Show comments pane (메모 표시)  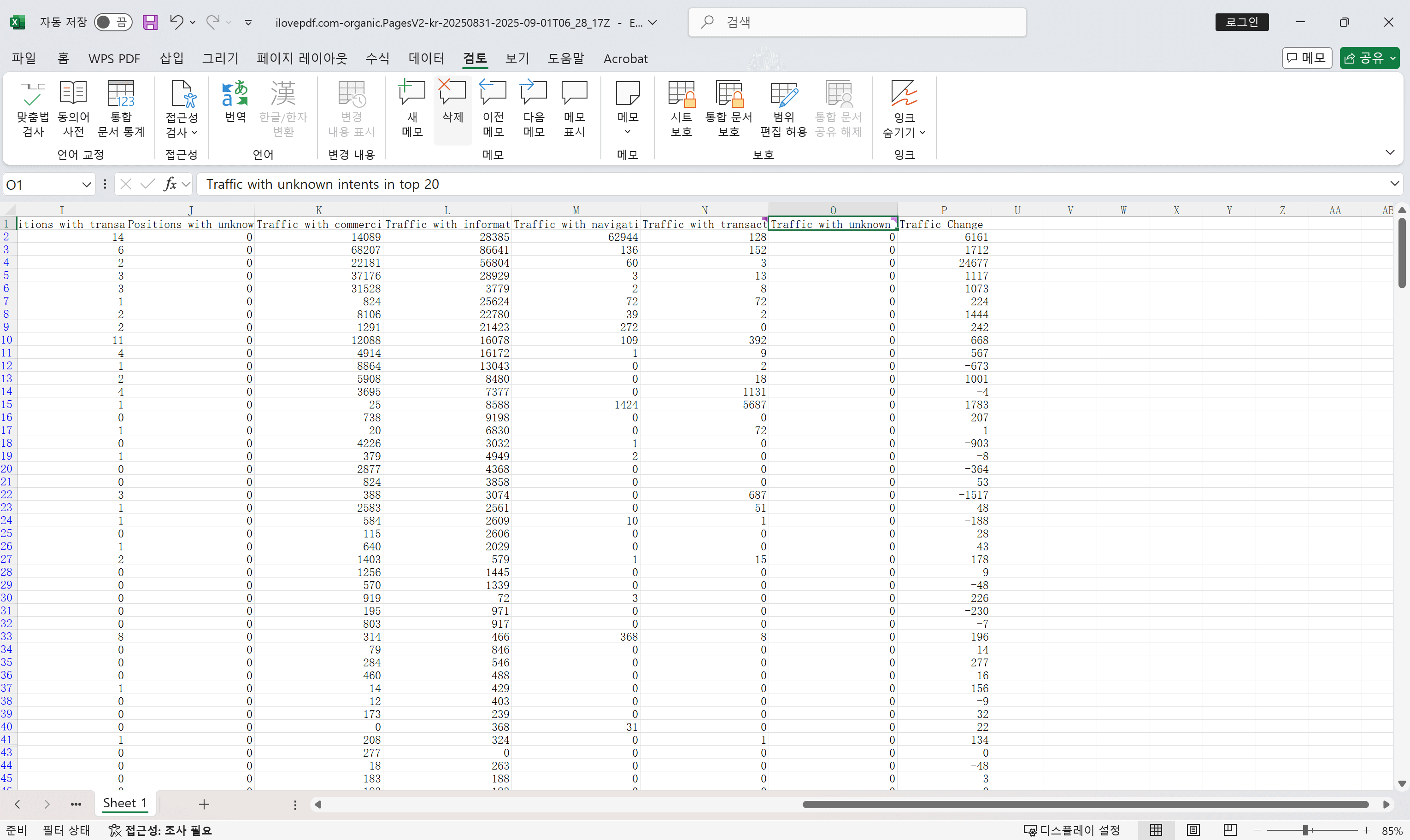pos(575,109)
